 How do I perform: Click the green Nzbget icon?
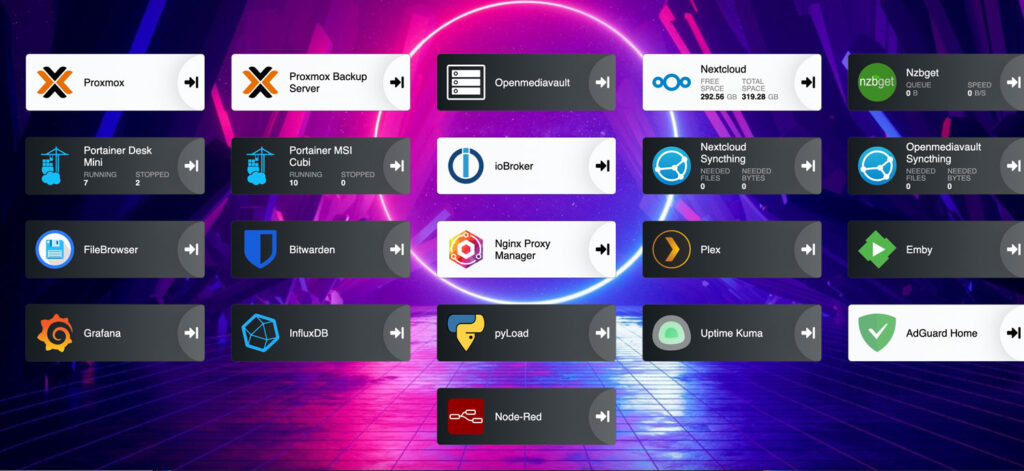click(877, 82)
